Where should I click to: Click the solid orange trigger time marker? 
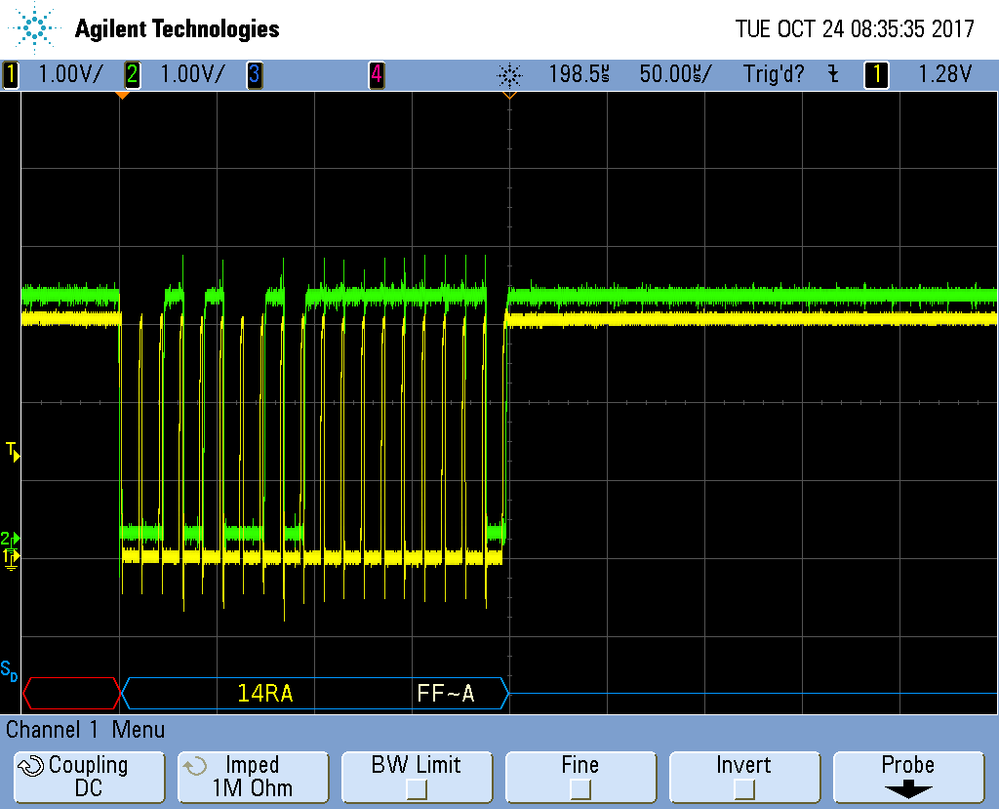[122, 96]
